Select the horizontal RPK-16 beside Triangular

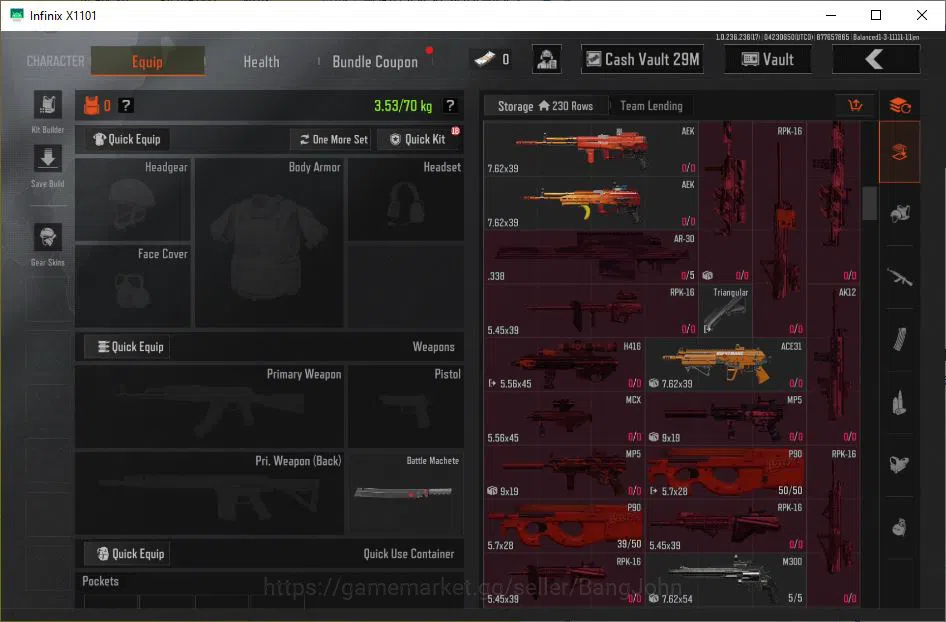pos(591,311)
